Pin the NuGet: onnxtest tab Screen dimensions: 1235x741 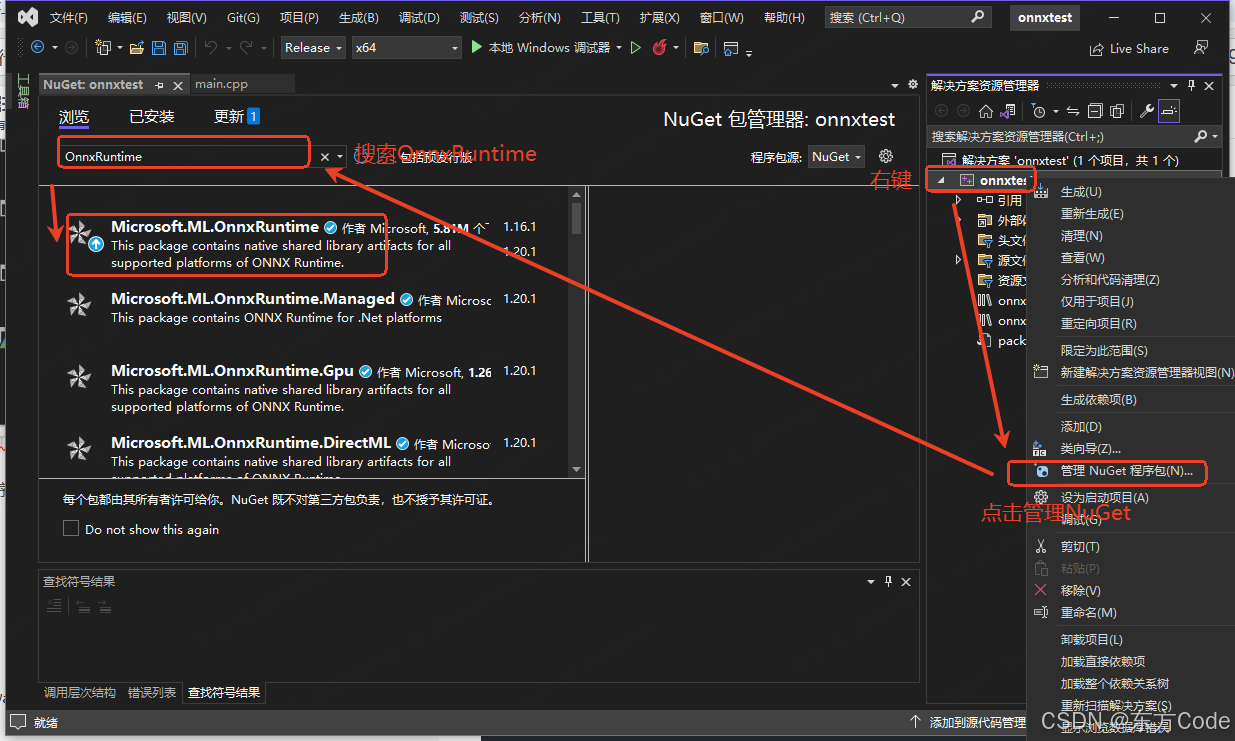click(x=160, y=86)
